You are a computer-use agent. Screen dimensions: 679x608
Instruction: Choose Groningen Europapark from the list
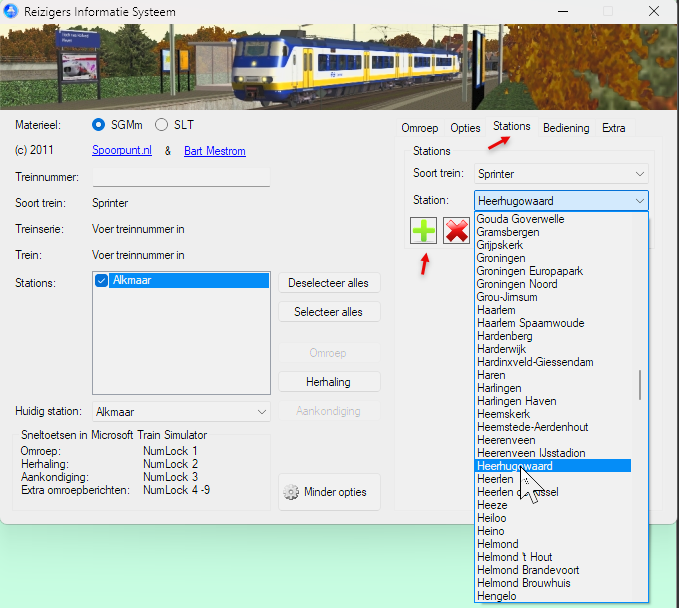[553, 271]
